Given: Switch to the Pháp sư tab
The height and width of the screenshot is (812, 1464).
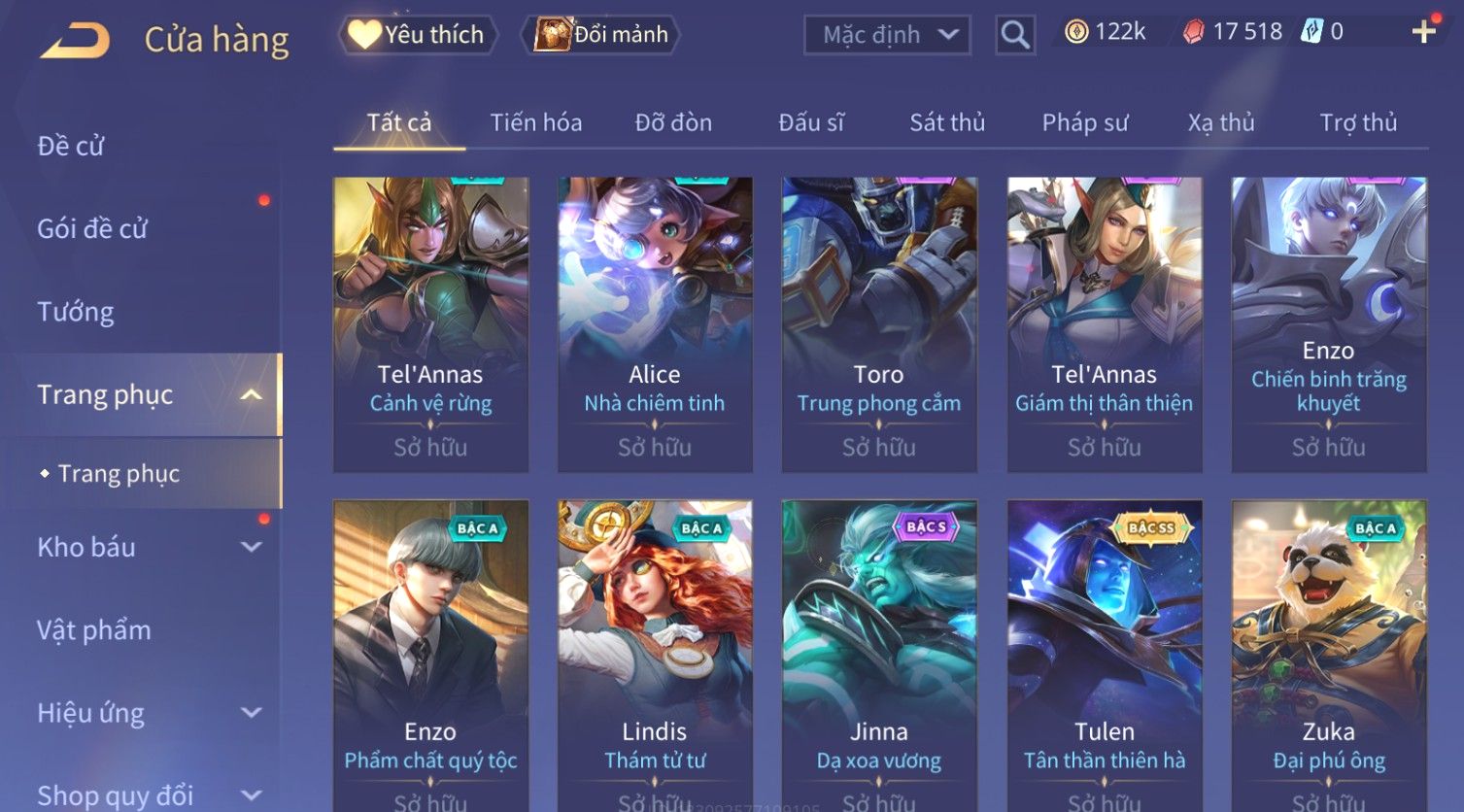Looking at the screenshot, I should pos(1085,122).
